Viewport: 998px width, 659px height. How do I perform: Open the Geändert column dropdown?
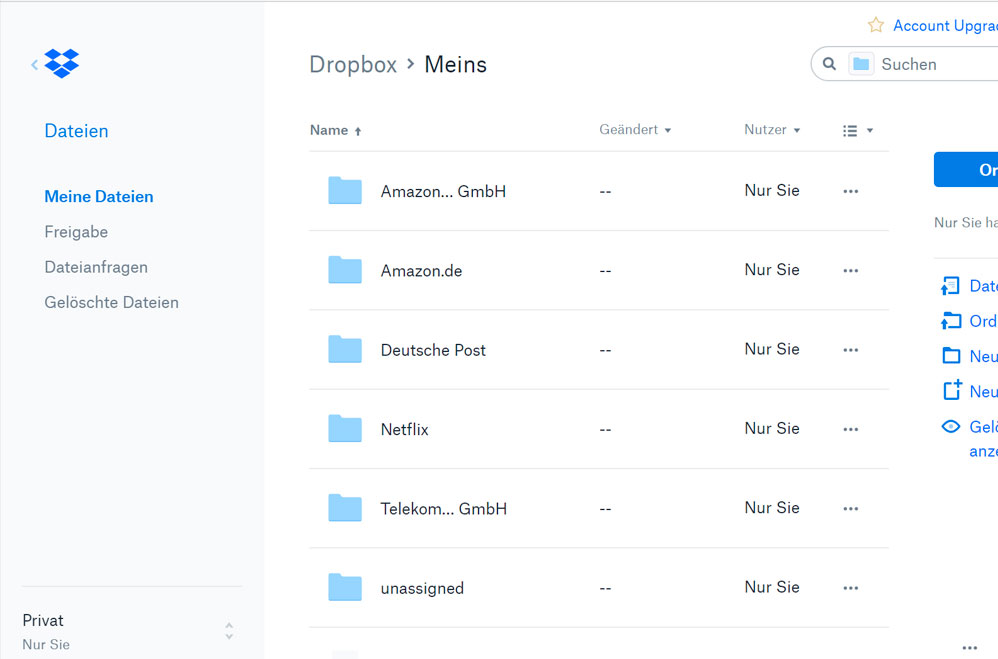tap(635, 129)
